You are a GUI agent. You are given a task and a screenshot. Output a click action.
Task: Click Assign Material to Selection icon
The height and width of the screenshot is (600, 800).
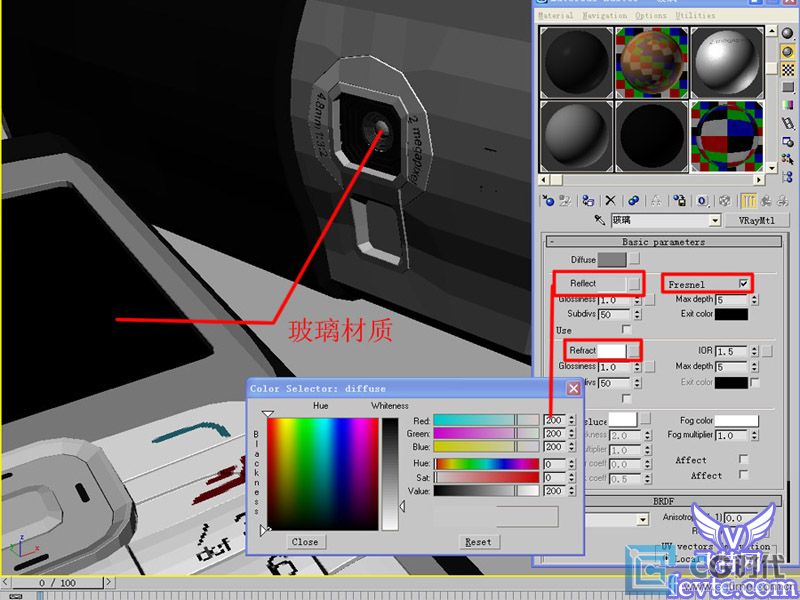click(588, 201)
